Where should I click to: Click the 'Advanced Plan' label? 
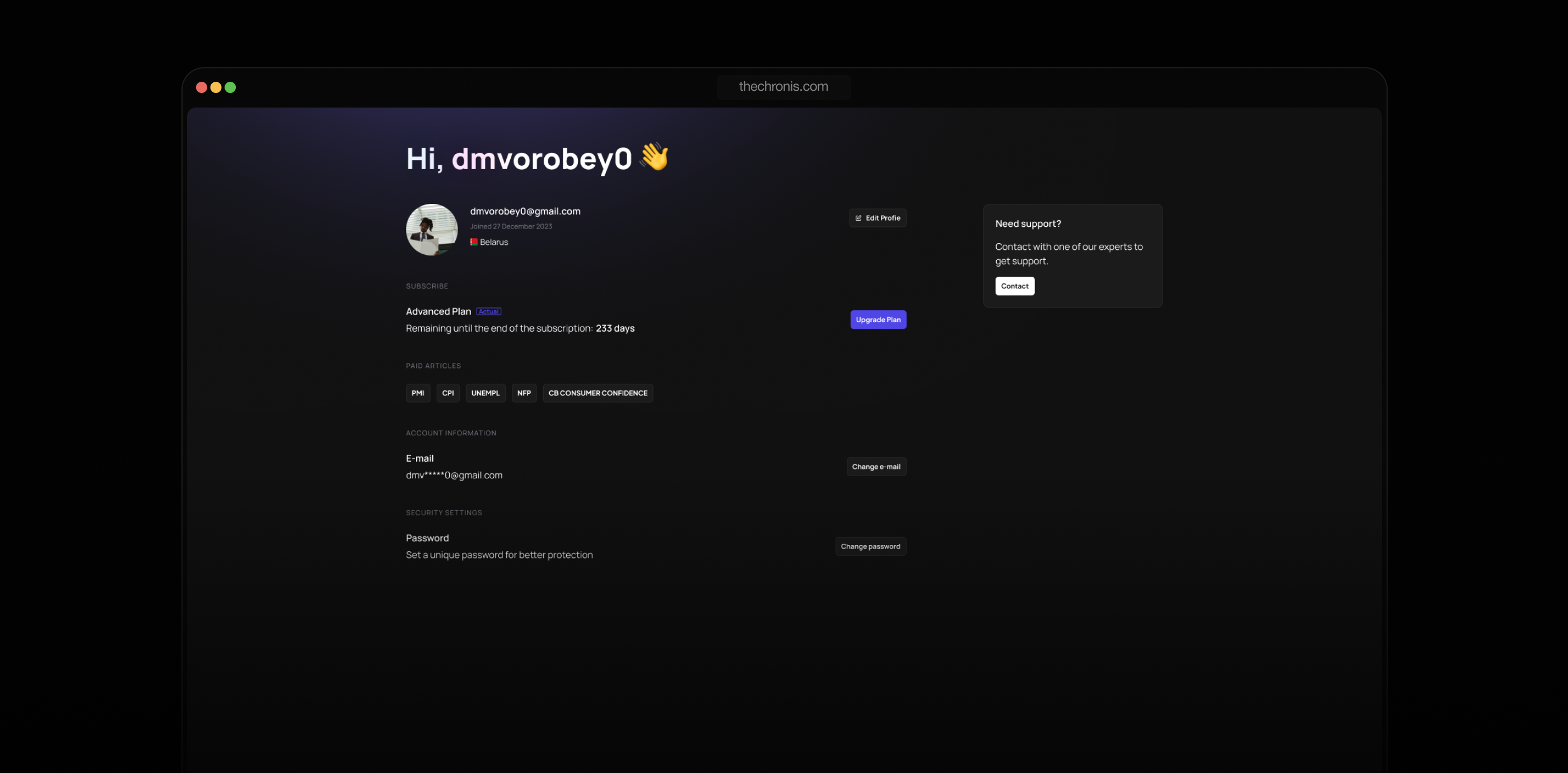coord(438,311)
